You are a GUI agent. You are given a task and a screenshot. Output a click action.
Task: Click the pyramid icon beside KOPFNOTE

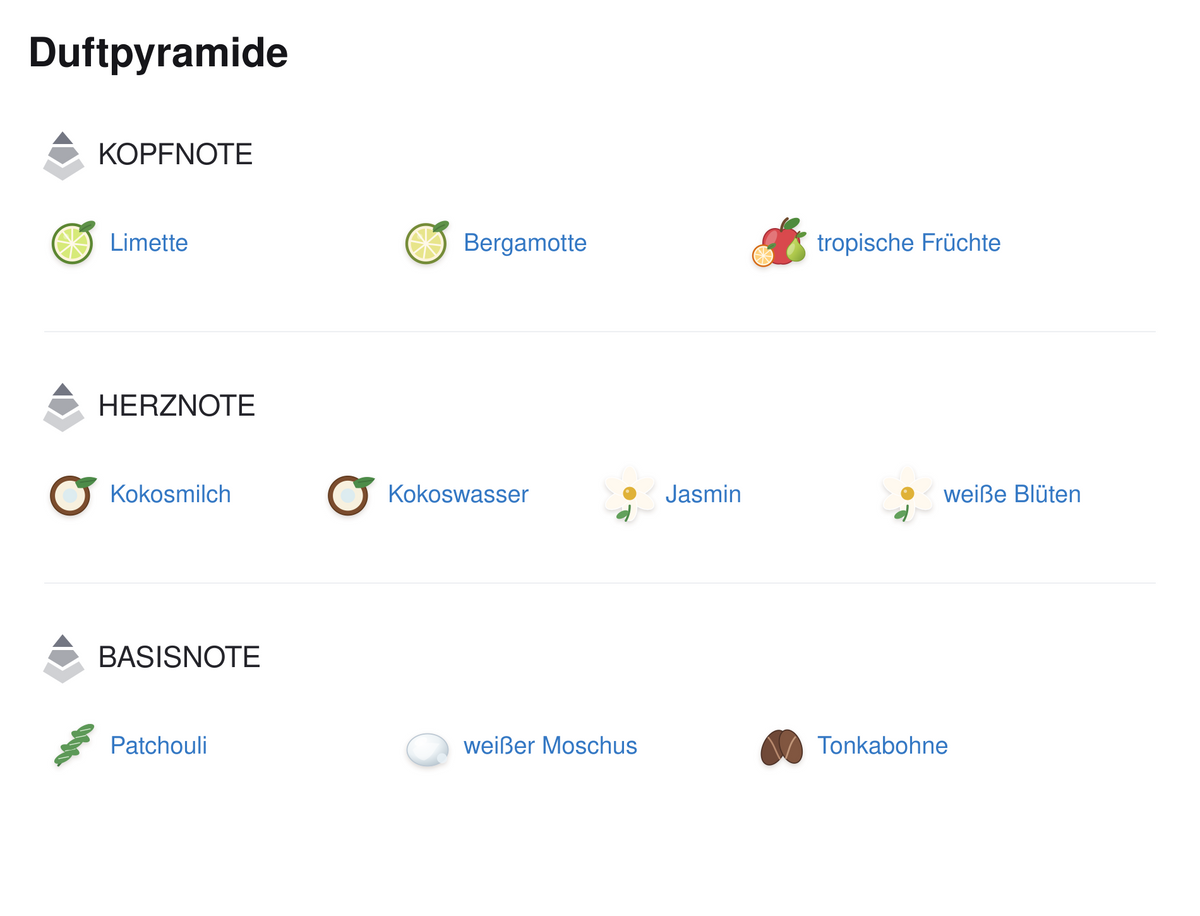click(x=64, y=155)
